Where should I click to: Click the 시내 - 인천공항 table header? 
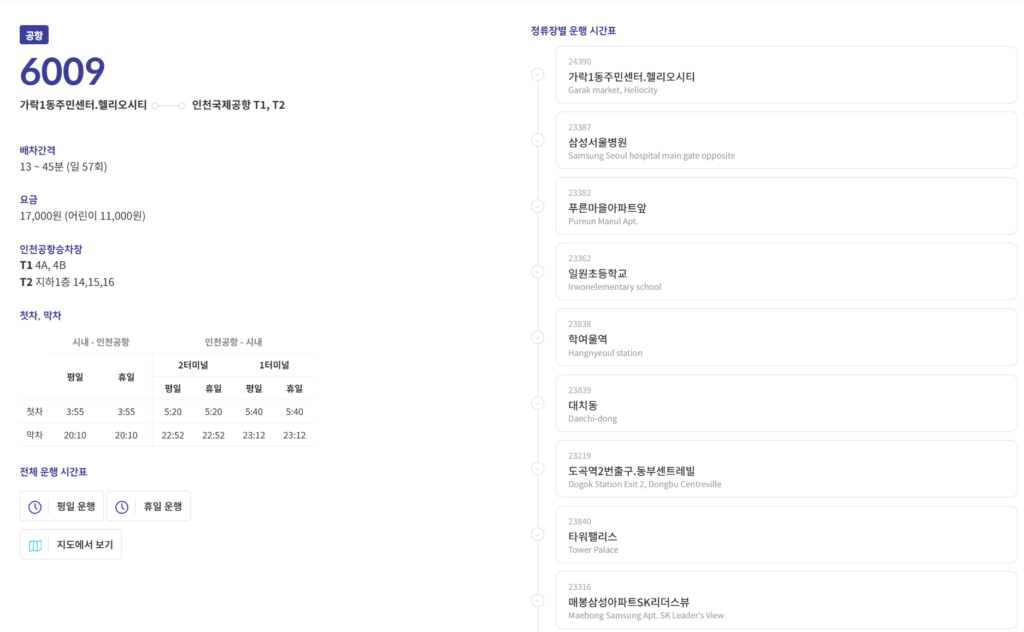[x=100, y=342]
